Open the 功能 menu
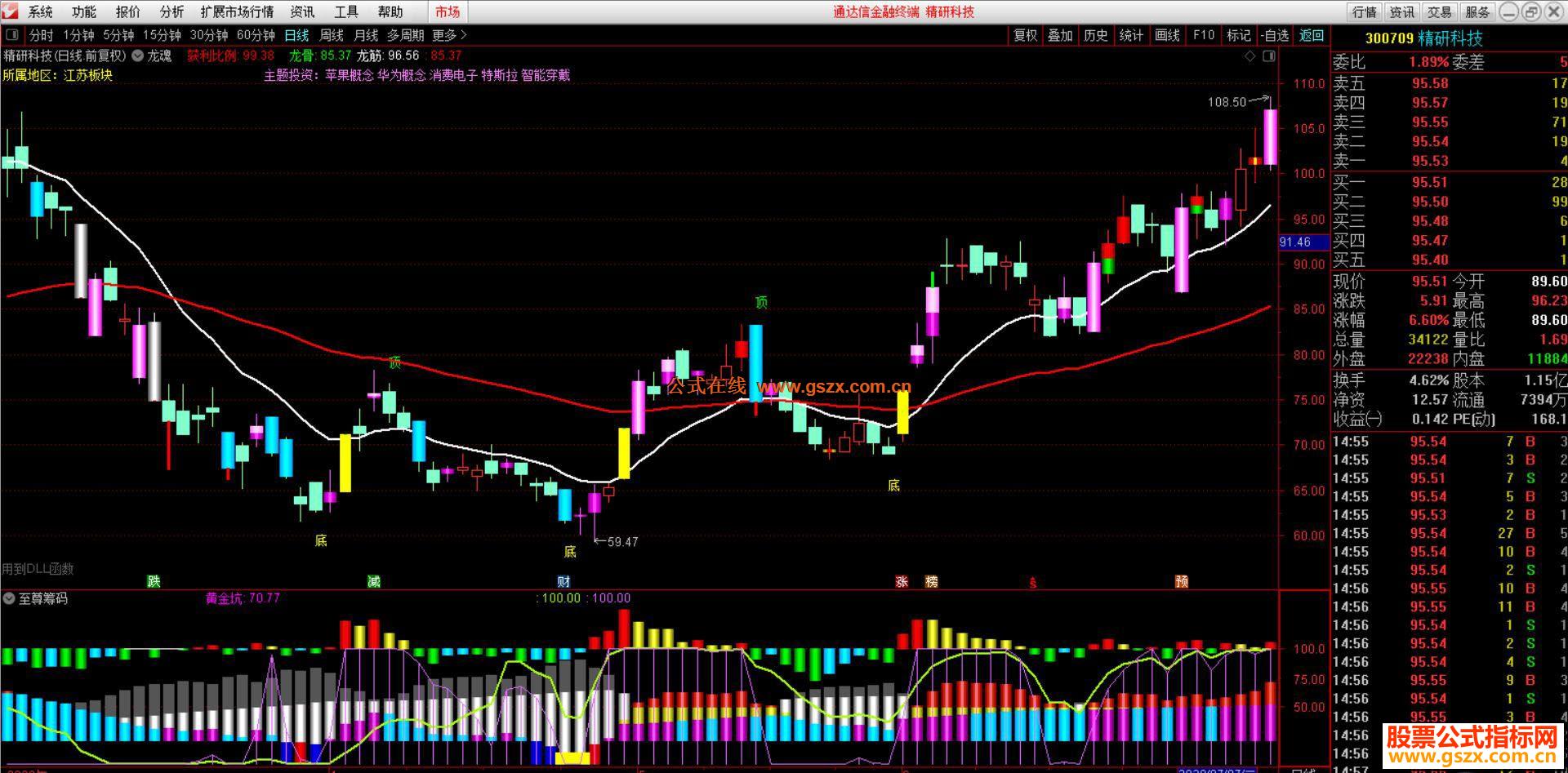Image resolution: width=1568 pixels, height=773 pixels. pyautogui.click(x=83, y=12)
